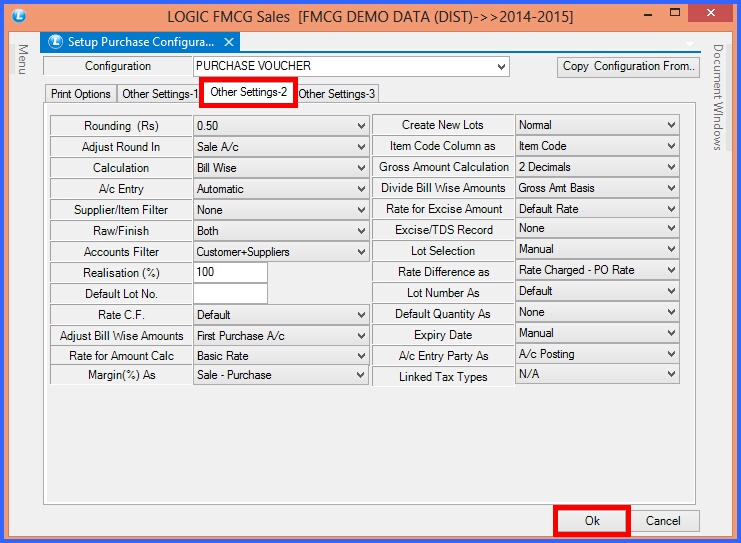Open the Create New Lots dropdown
The image size is (741, 543).
597,125
